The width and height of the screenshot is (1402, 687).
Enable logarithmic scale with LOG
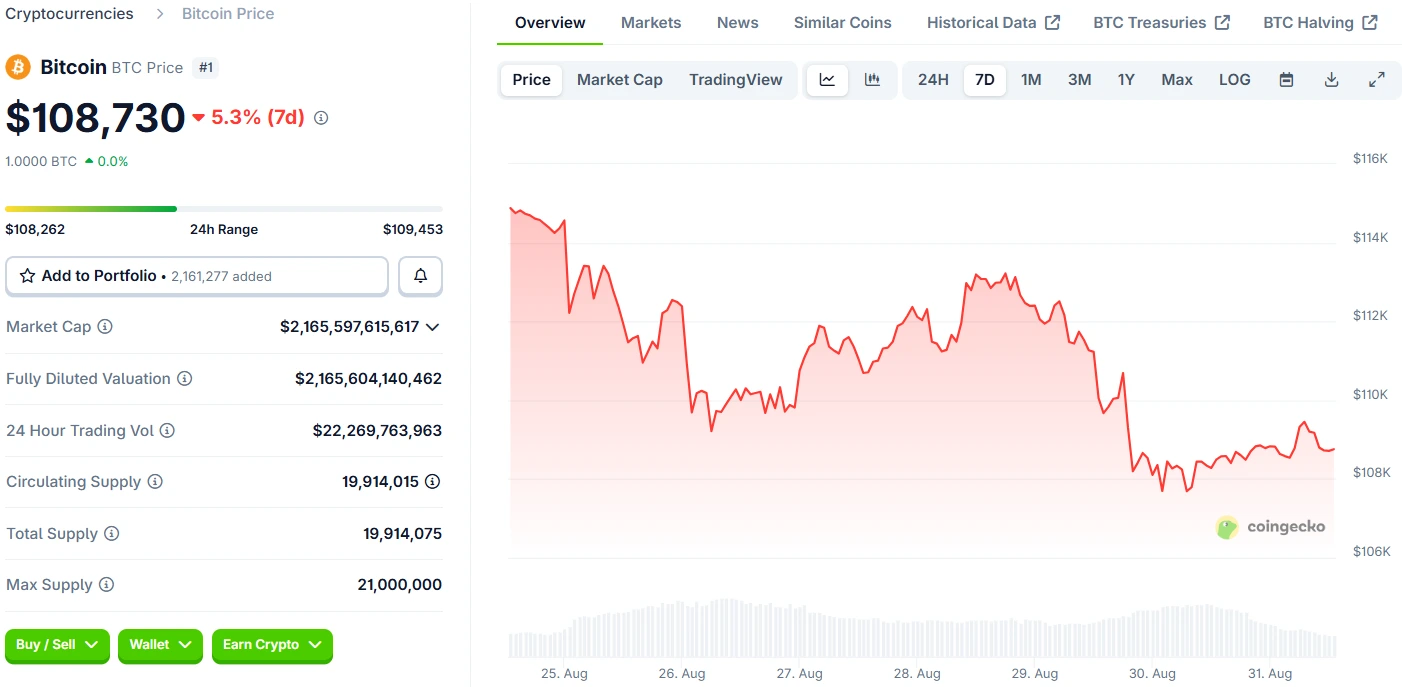point(1234,79)
